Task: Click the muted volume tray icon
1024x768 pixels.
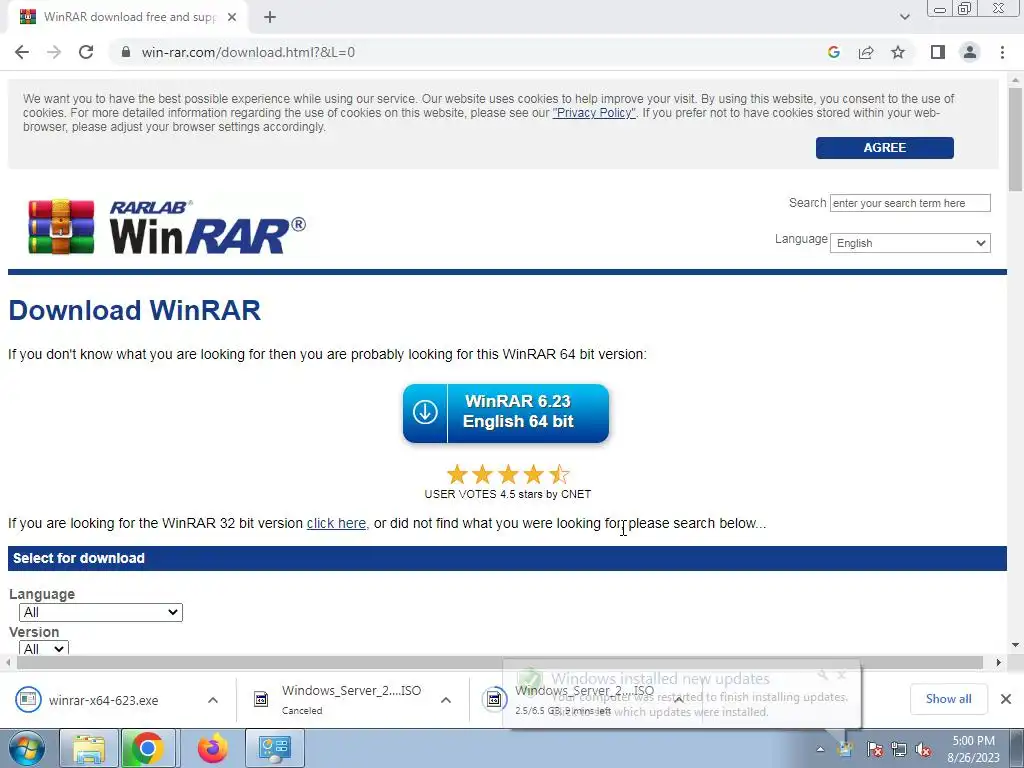Action: 923,749
